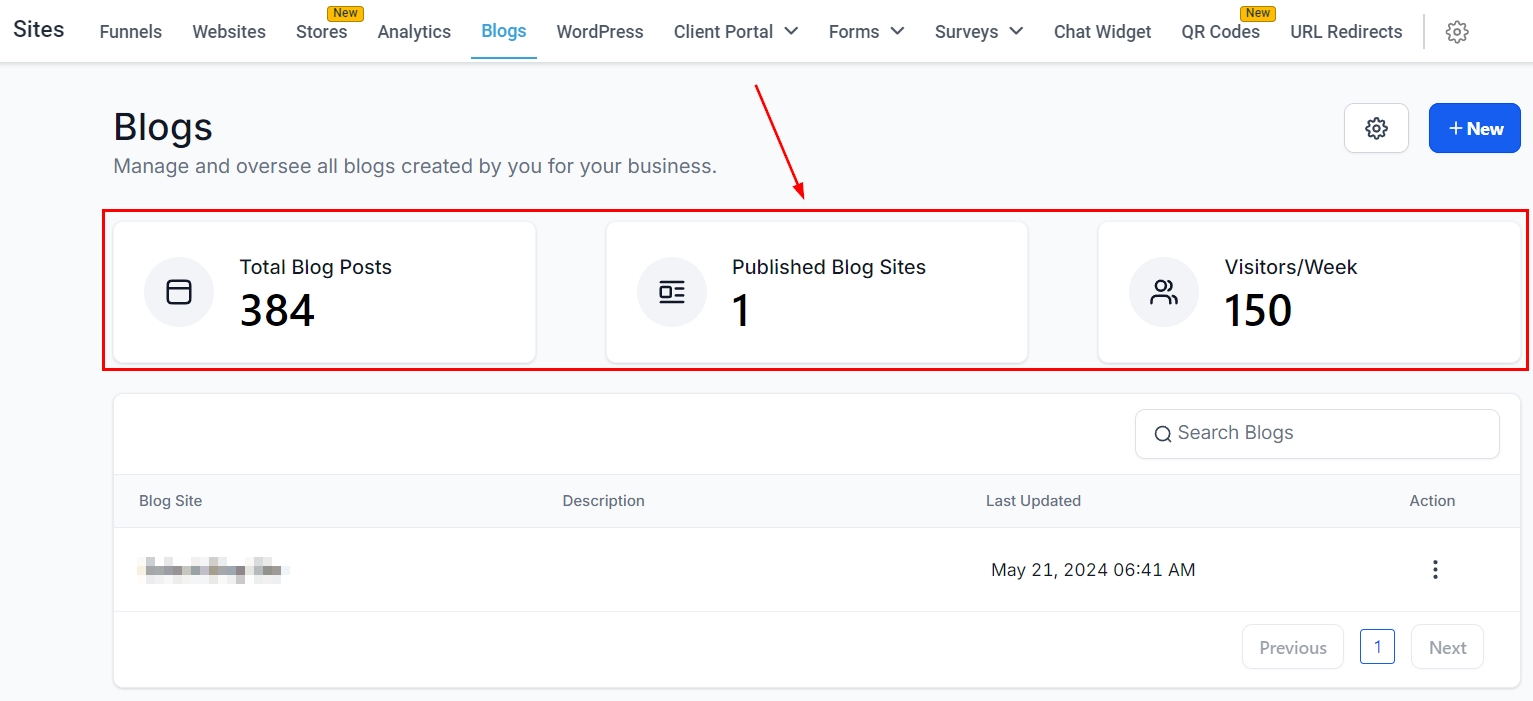Open blog settings gear button beside New
The image size is (1533, 701).
(1376, 128)
